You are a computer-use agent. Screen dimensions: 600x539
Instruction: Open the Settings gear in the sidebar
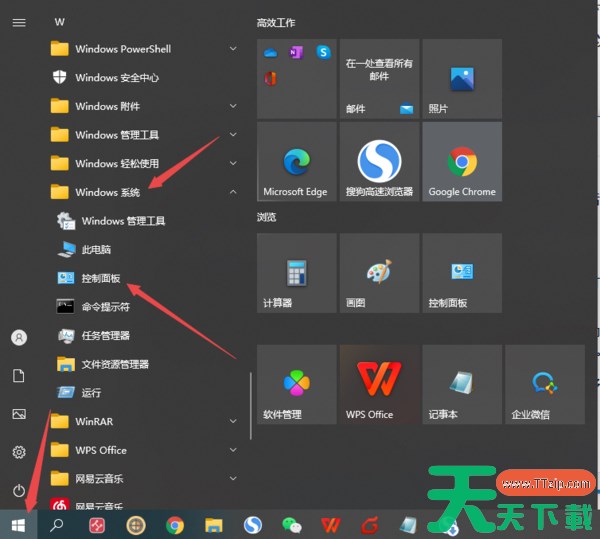tap(18, 452)
